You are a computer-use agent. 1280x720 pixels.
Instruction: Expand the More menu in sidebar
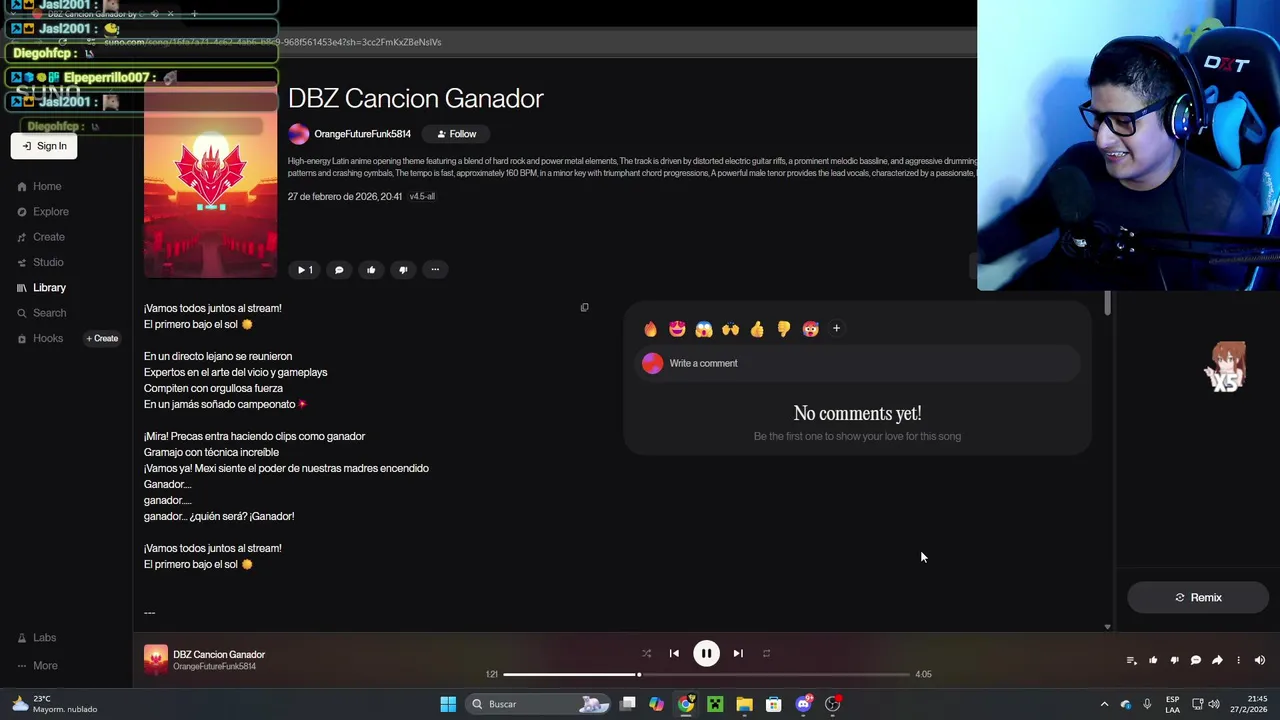pos(38,666)
